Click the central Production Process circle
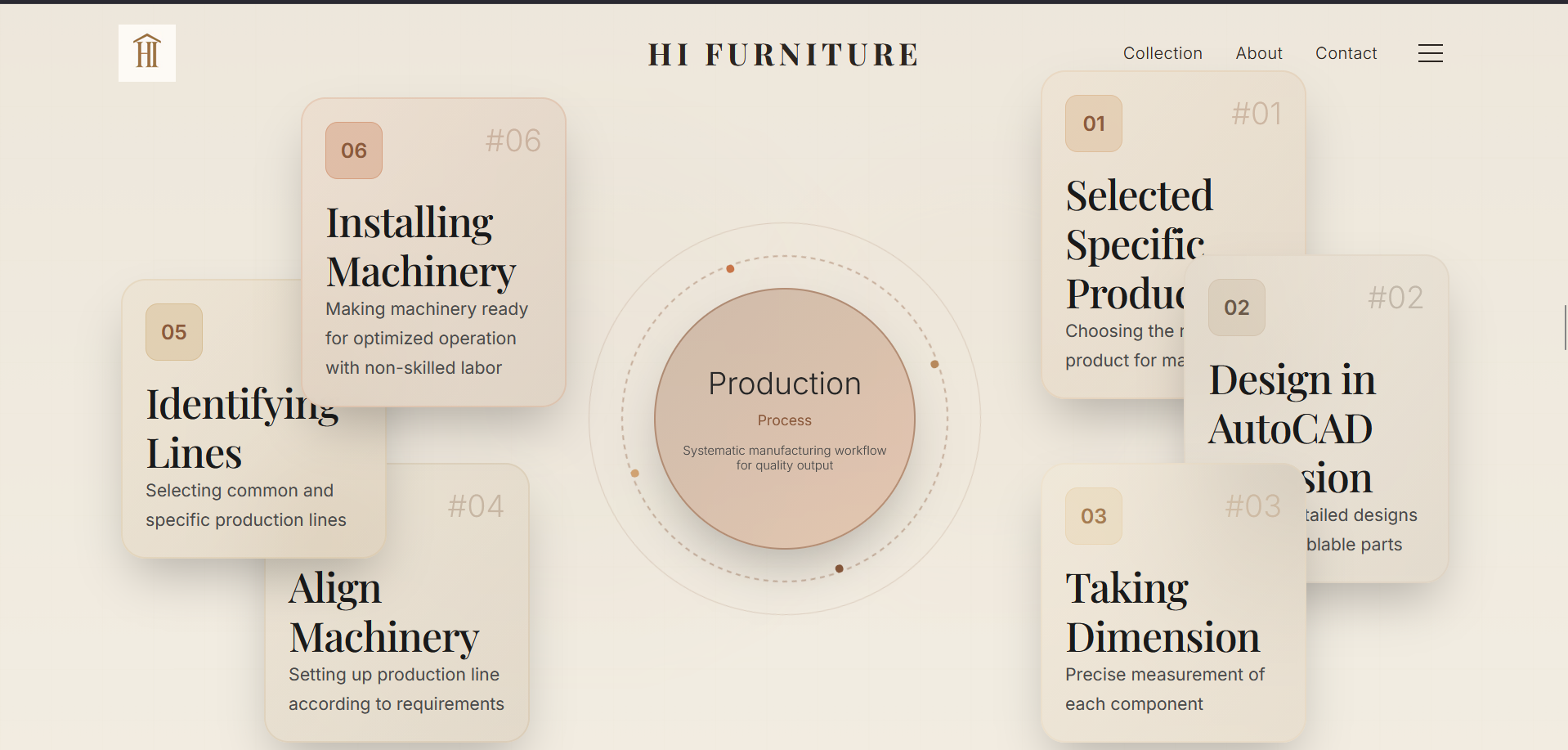 coord(784,419)
